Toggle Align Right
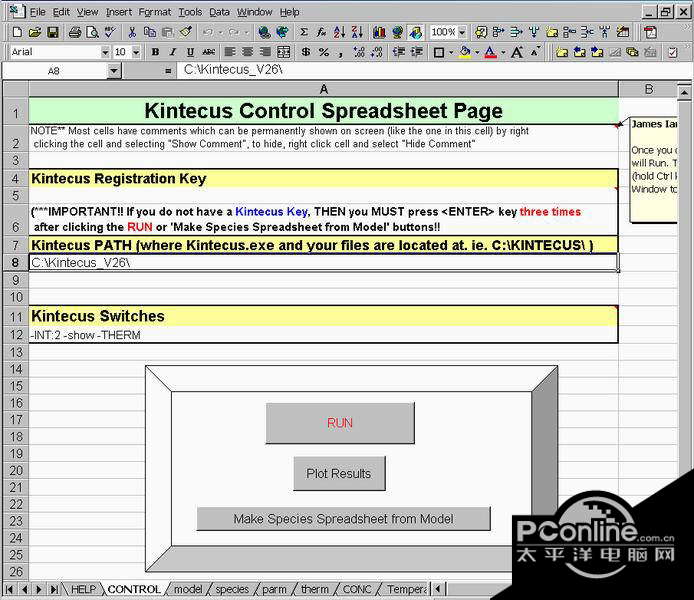The image size is (694, 600). tap(265, 52)
